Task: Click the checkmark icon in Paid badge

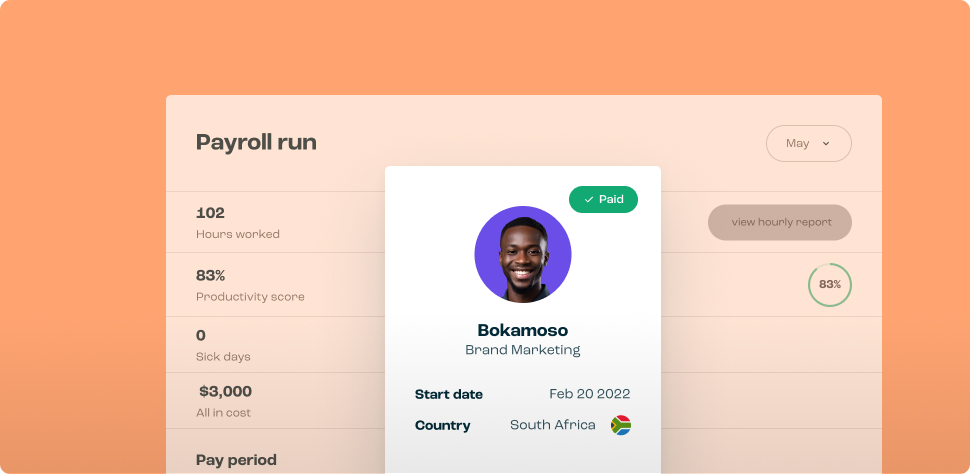Action: 589,200
